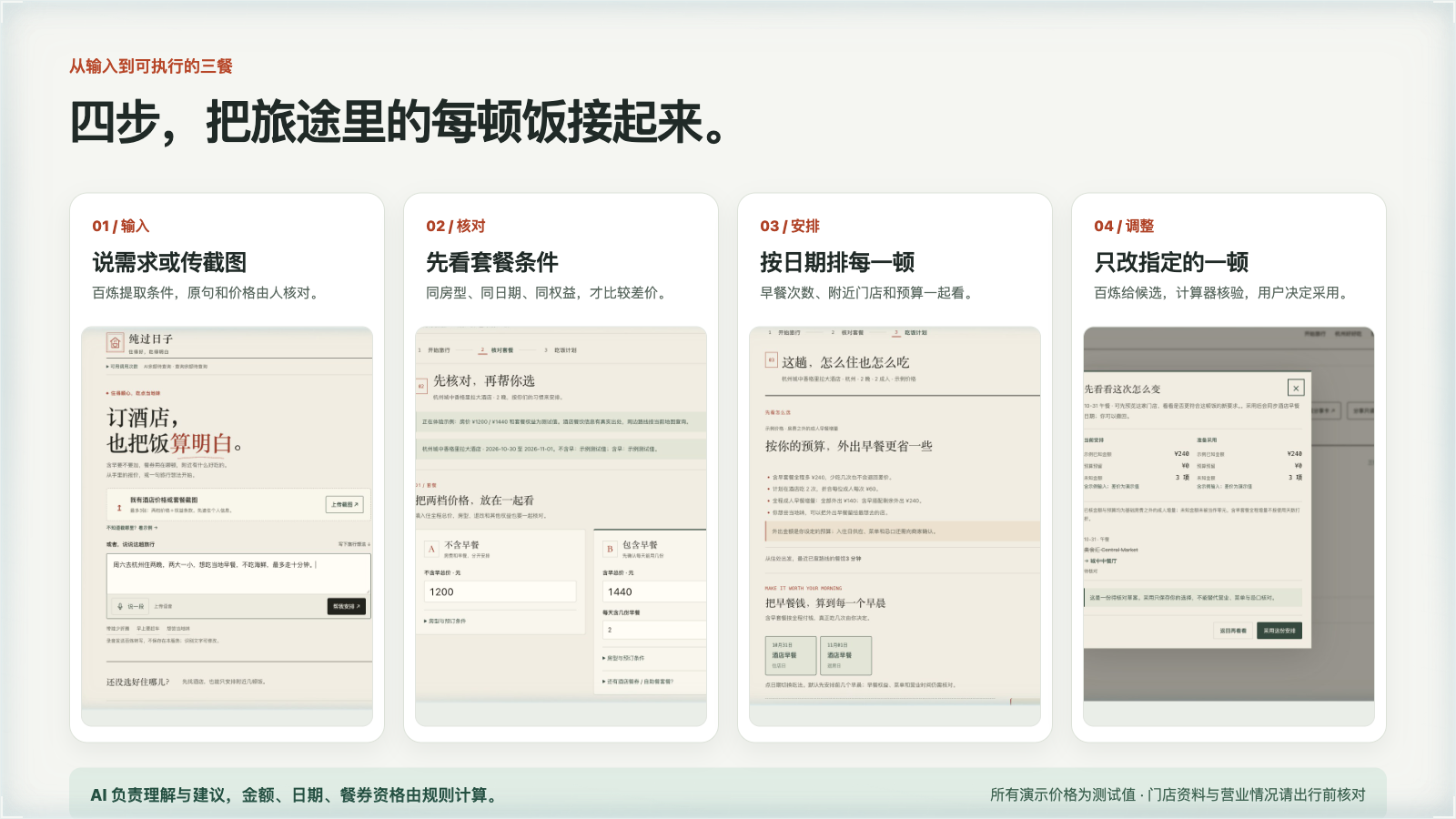Click the 想尝当地味 suggestion chip

[178, 629]
